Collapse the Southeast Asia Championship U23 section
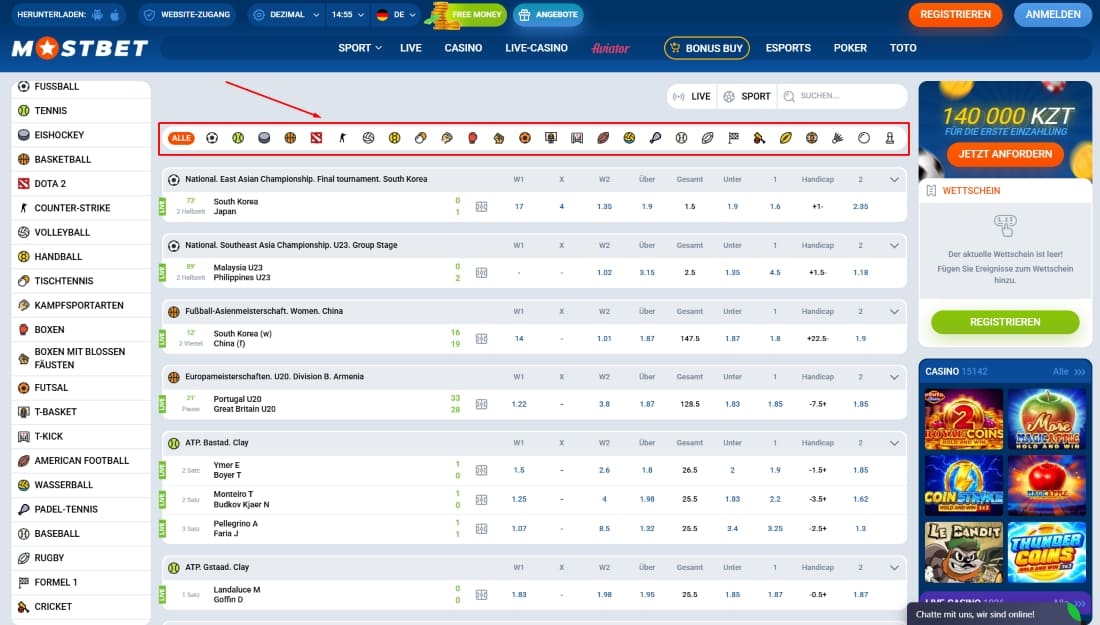 click(894, 246)
